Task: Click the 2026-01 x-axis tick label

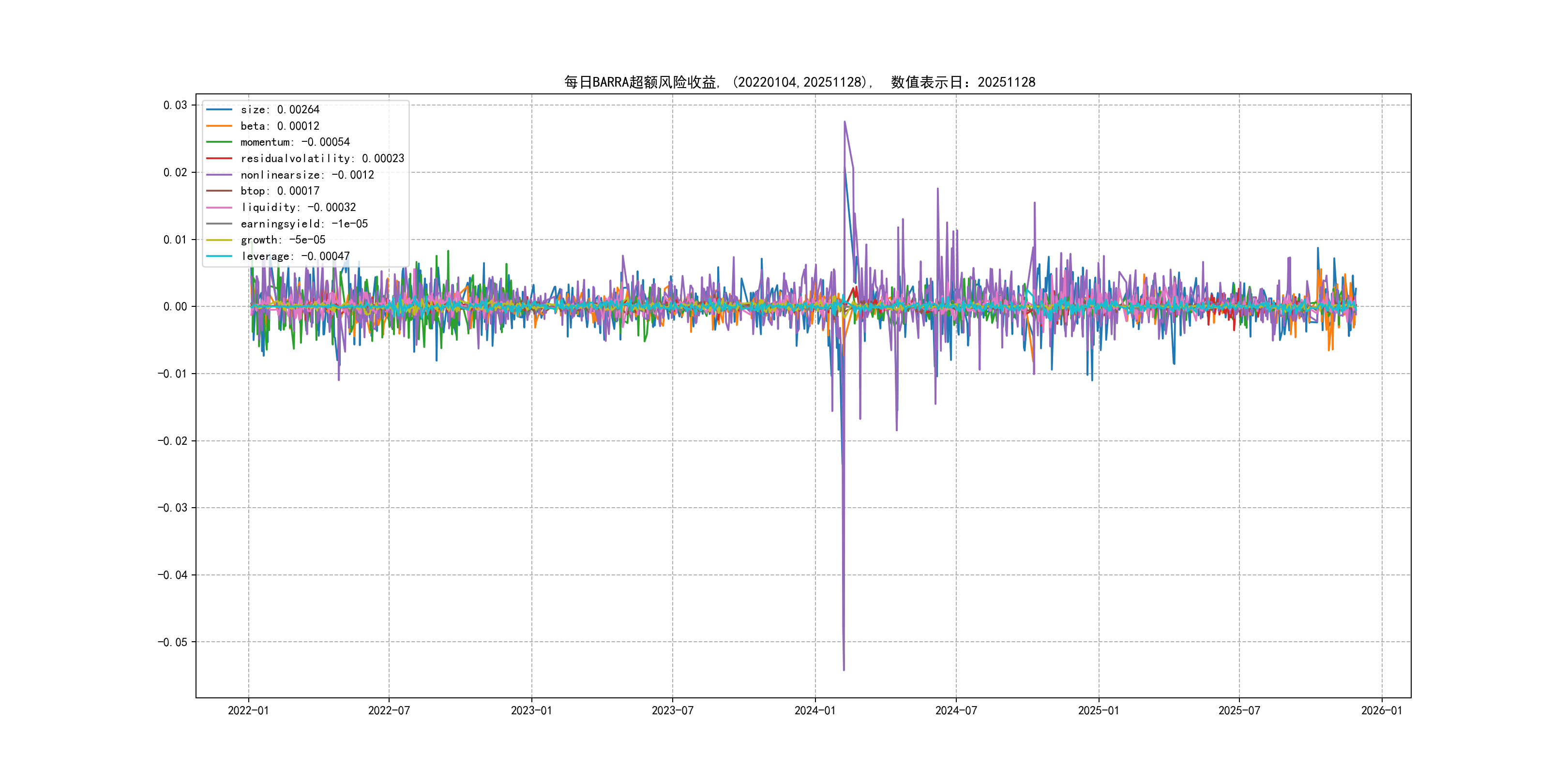Action: (x=1382, y=710)
